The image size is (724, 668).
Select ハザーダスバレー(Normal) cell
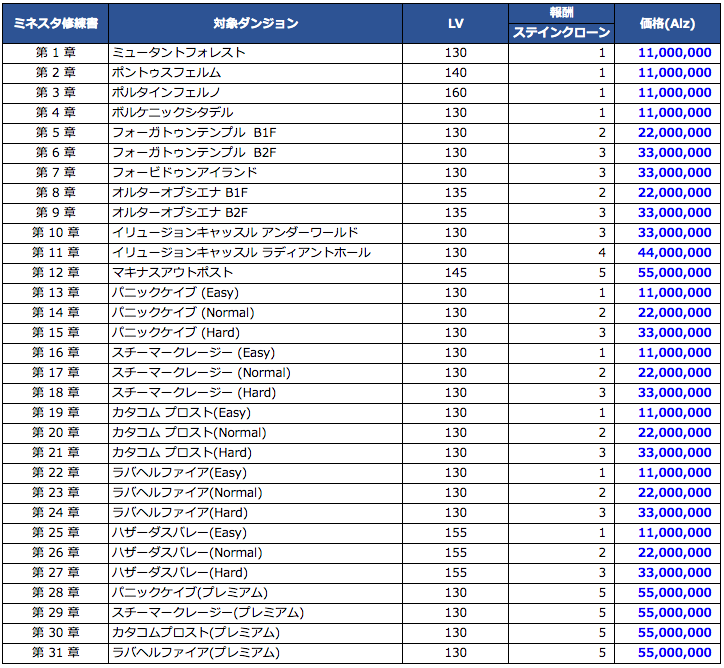click(x=255, y=553)
